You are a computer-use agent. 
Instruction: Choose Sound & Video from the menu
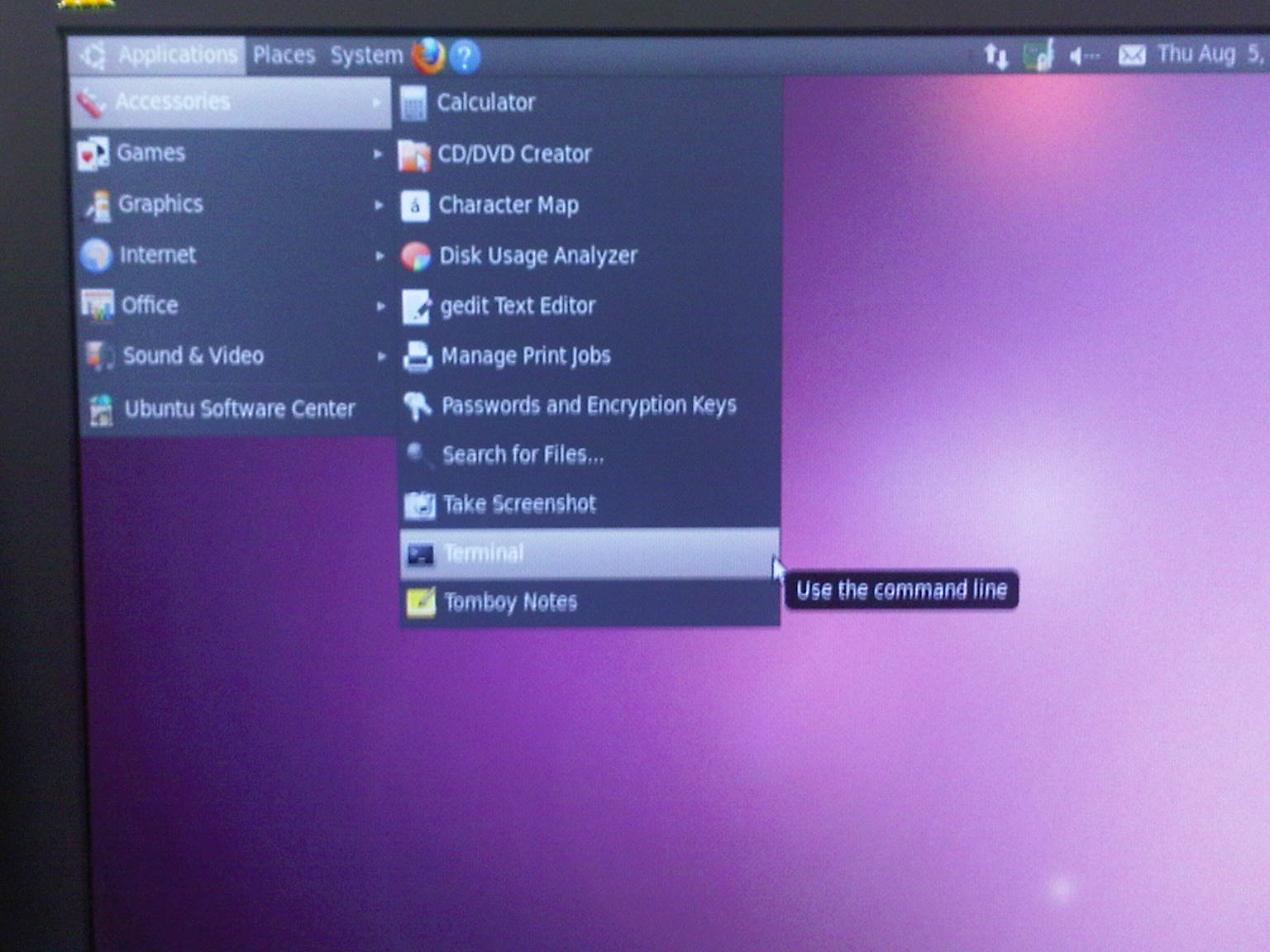coord(237,356)
